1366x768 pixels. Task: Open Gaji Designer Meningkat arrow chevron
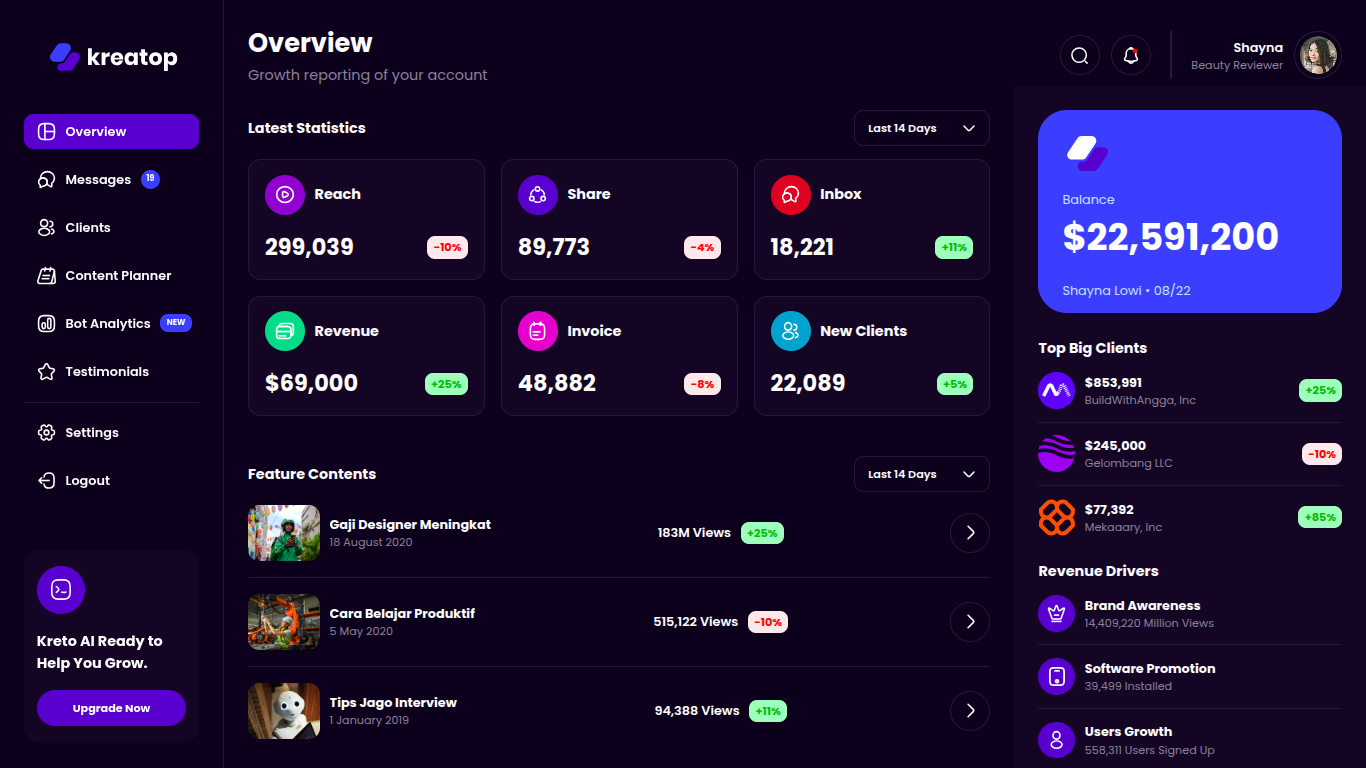tap(969, 533)
